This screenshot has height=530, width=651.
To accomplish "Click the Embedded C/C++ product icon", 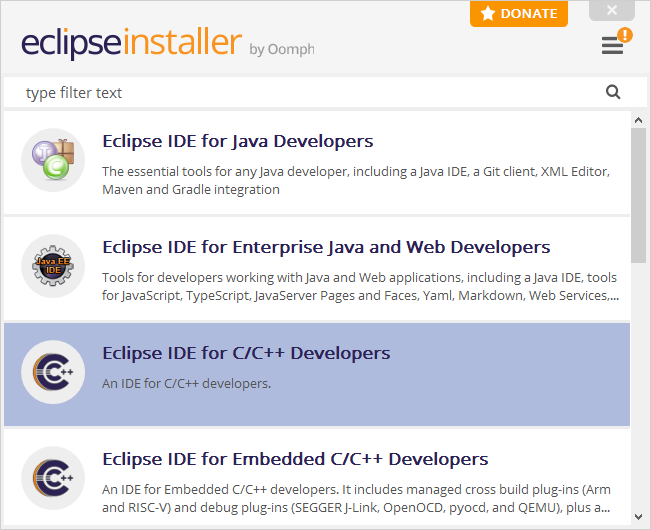I will tap(53, 478).
